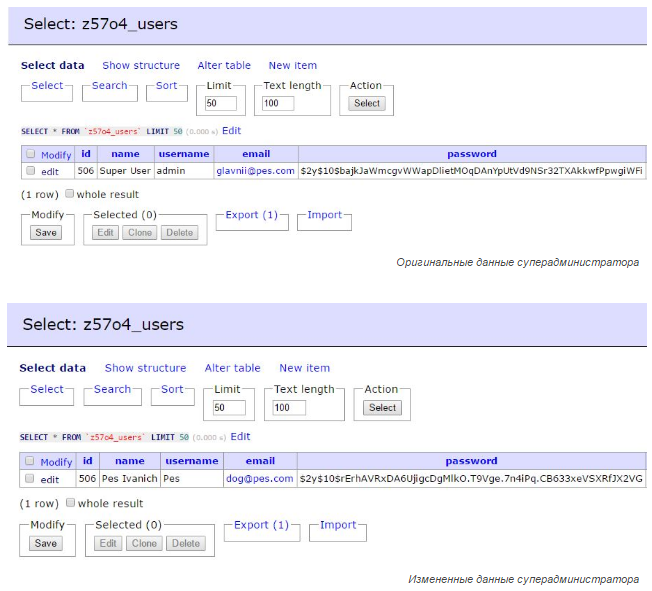The height and width of the screenshot is (591, 652).
Task: Click Delete button in bottom Selected group
Action: [x=186, y=543]
